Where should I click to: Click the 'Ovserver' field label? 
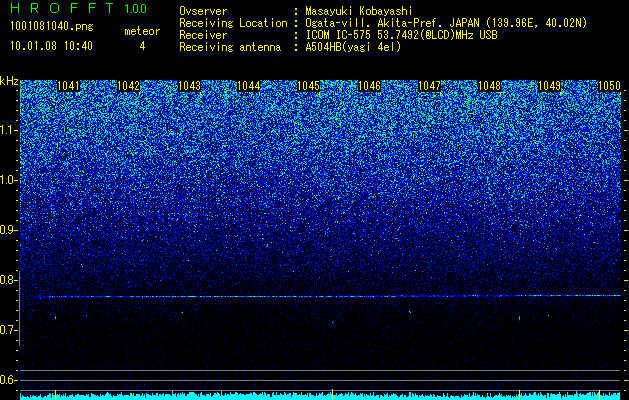click(x=203, y=11)
